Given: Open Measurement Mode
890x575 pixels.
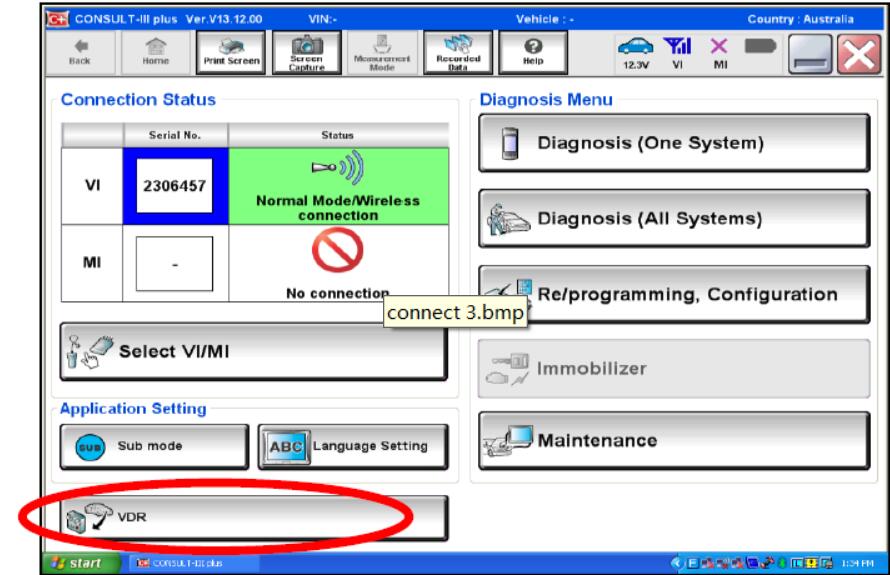Looking at the screenshot, I should click(x=382, y=53).
